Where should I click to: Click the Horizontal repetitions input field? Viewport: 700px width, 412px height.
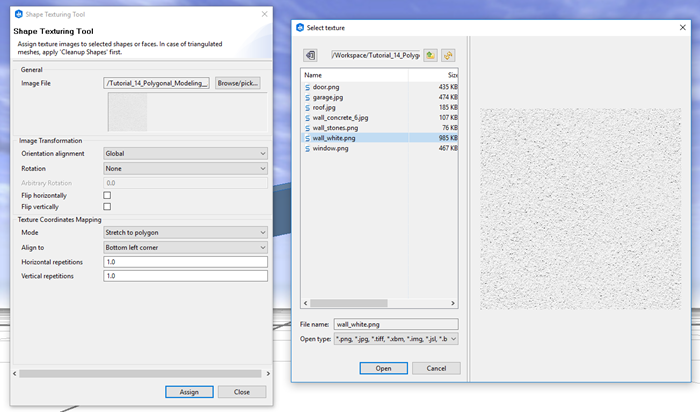(185, 261)
